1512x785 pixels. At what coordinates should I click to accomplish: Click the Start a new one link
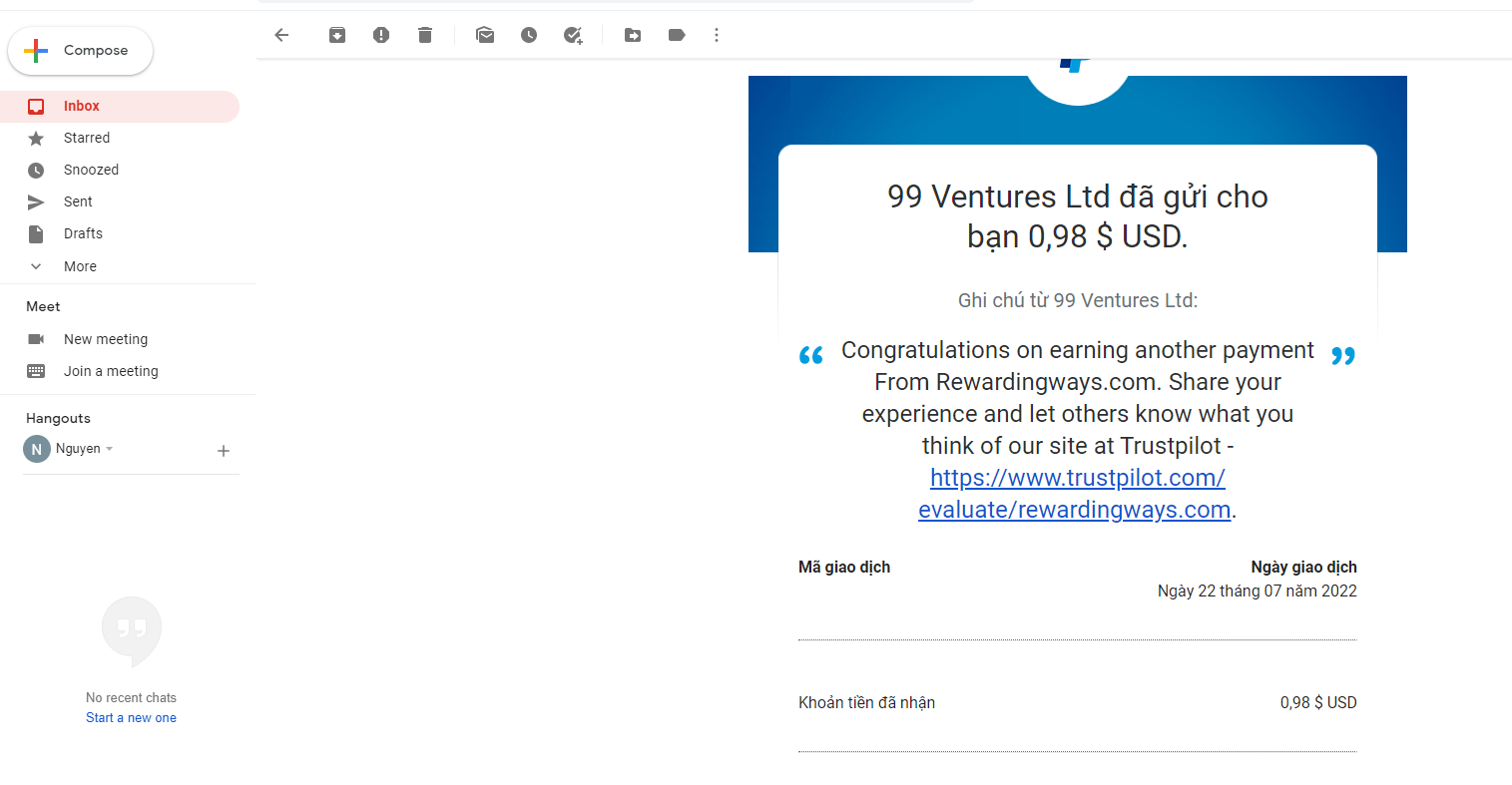point(131,718)
